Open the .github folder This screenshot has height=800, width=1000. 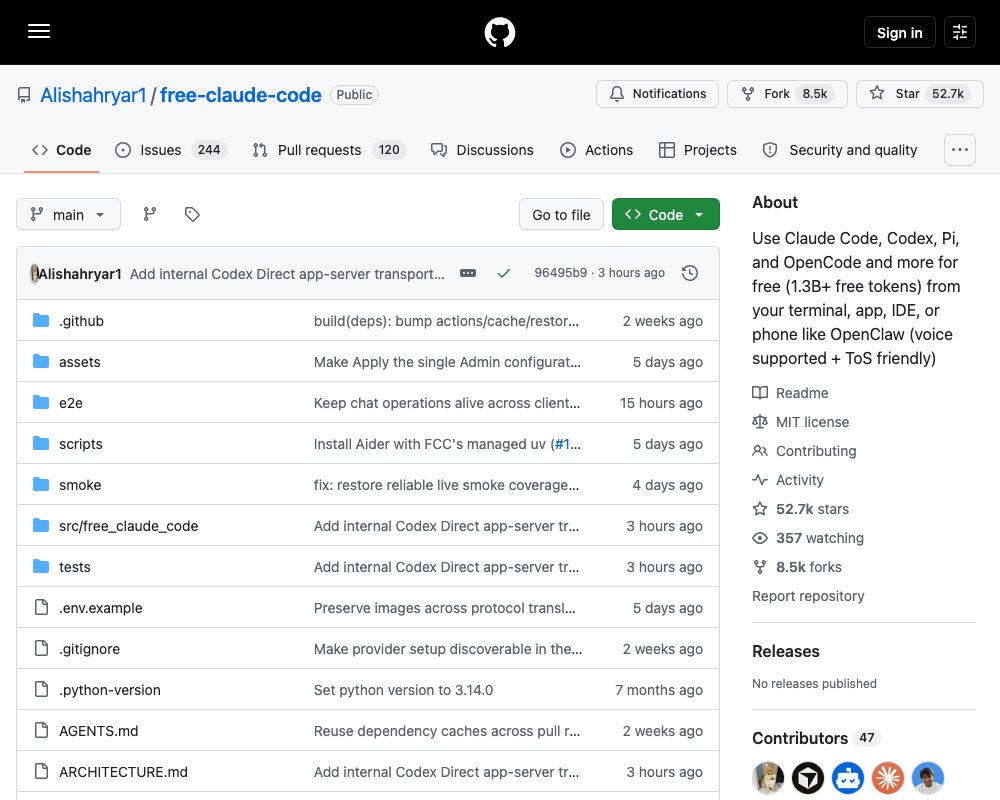point(81,321)
